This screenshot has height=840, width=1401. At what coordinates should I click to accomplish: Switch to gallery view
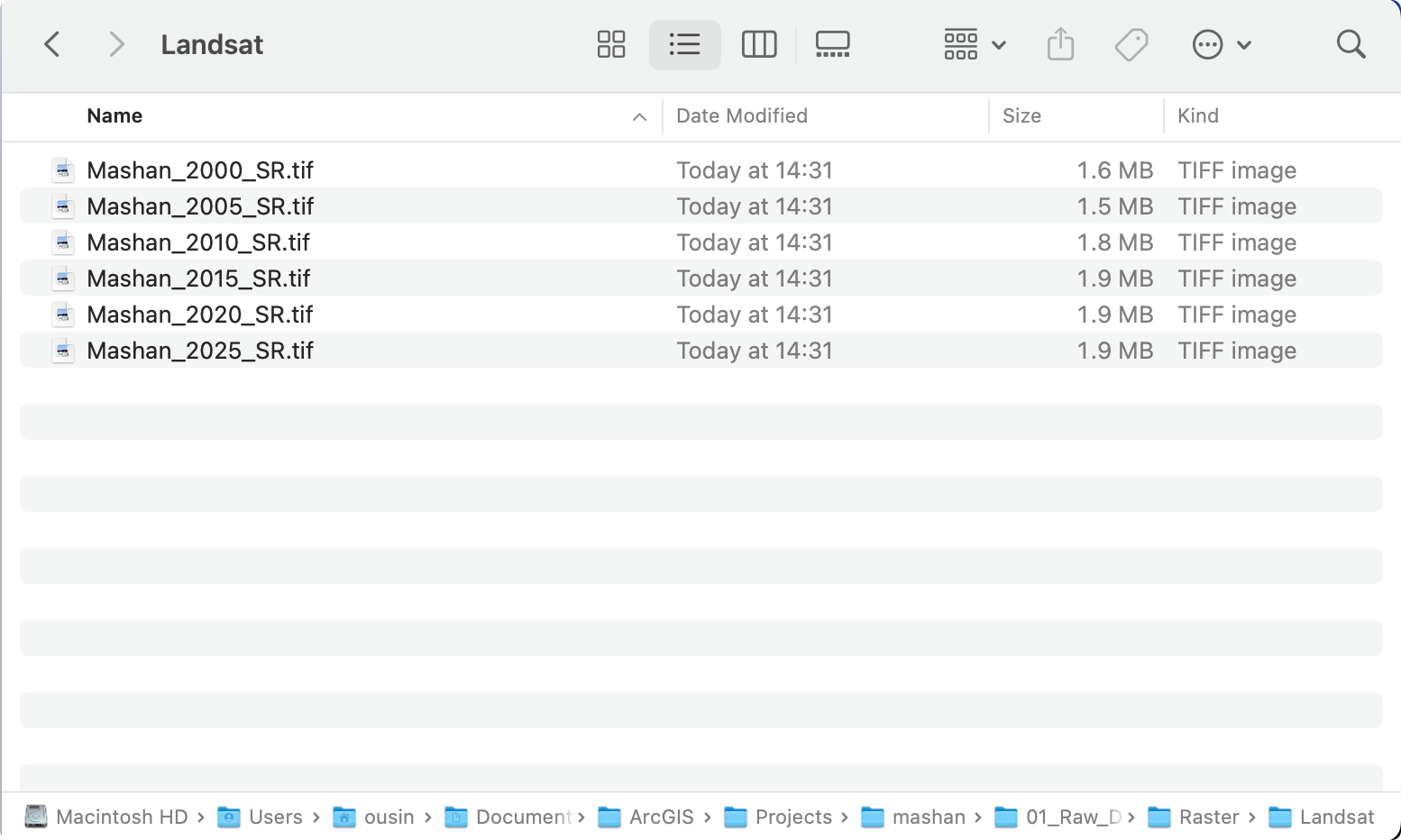(832, 44)
